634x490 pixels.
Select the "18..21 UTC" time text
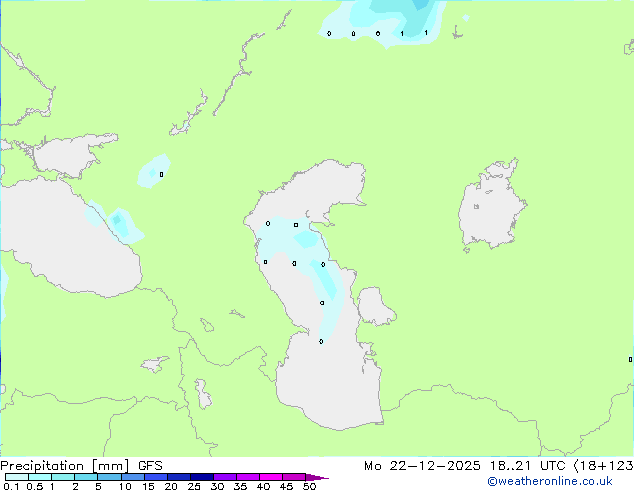[527, 466]
